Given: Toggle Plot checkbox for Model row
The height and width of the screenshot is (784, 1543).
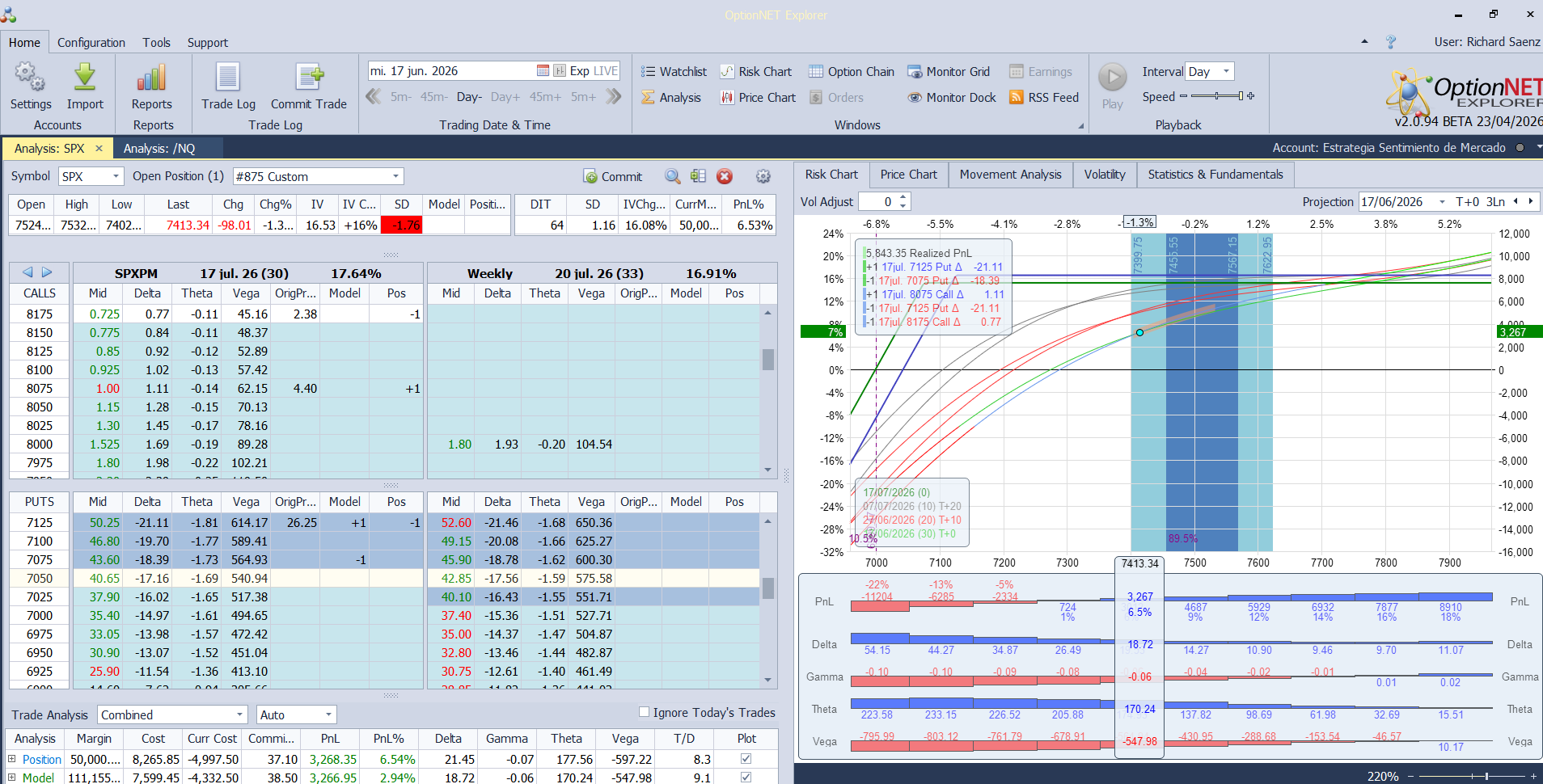Looking at the screenshot, I should tap(746, 778).
